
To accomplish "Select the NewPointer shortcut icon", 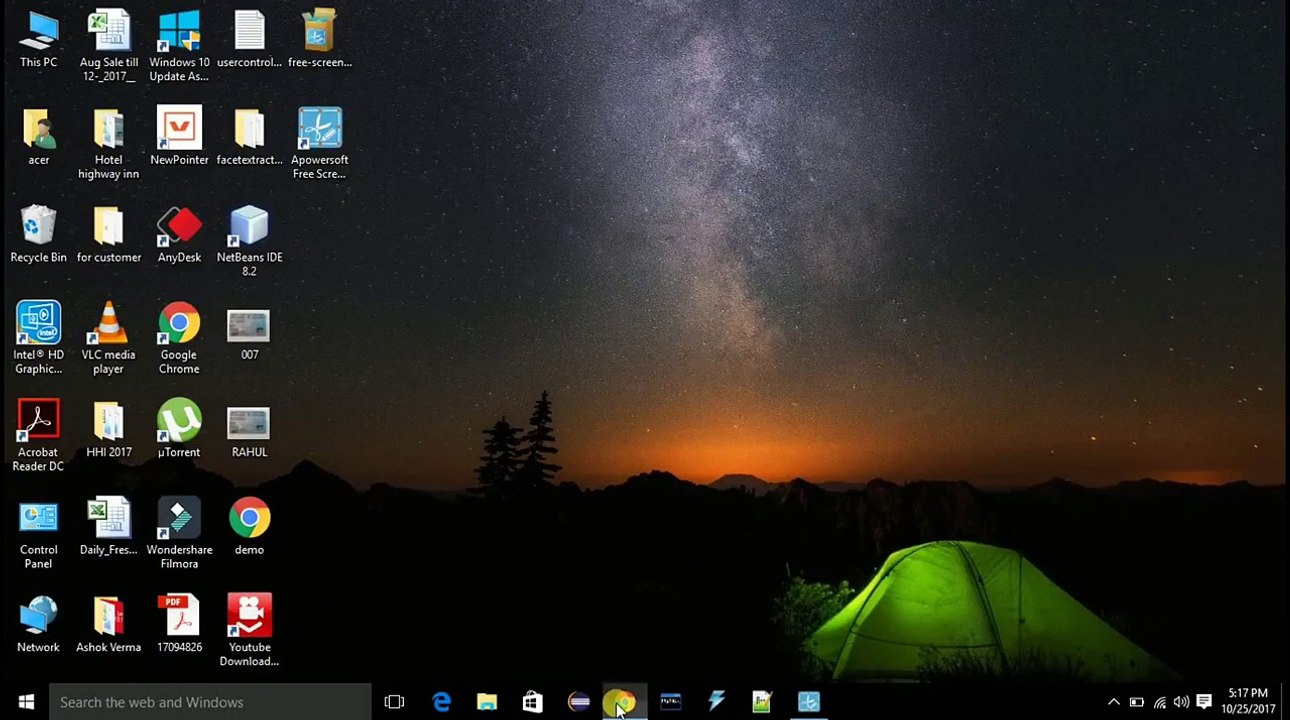I will 179,137.
